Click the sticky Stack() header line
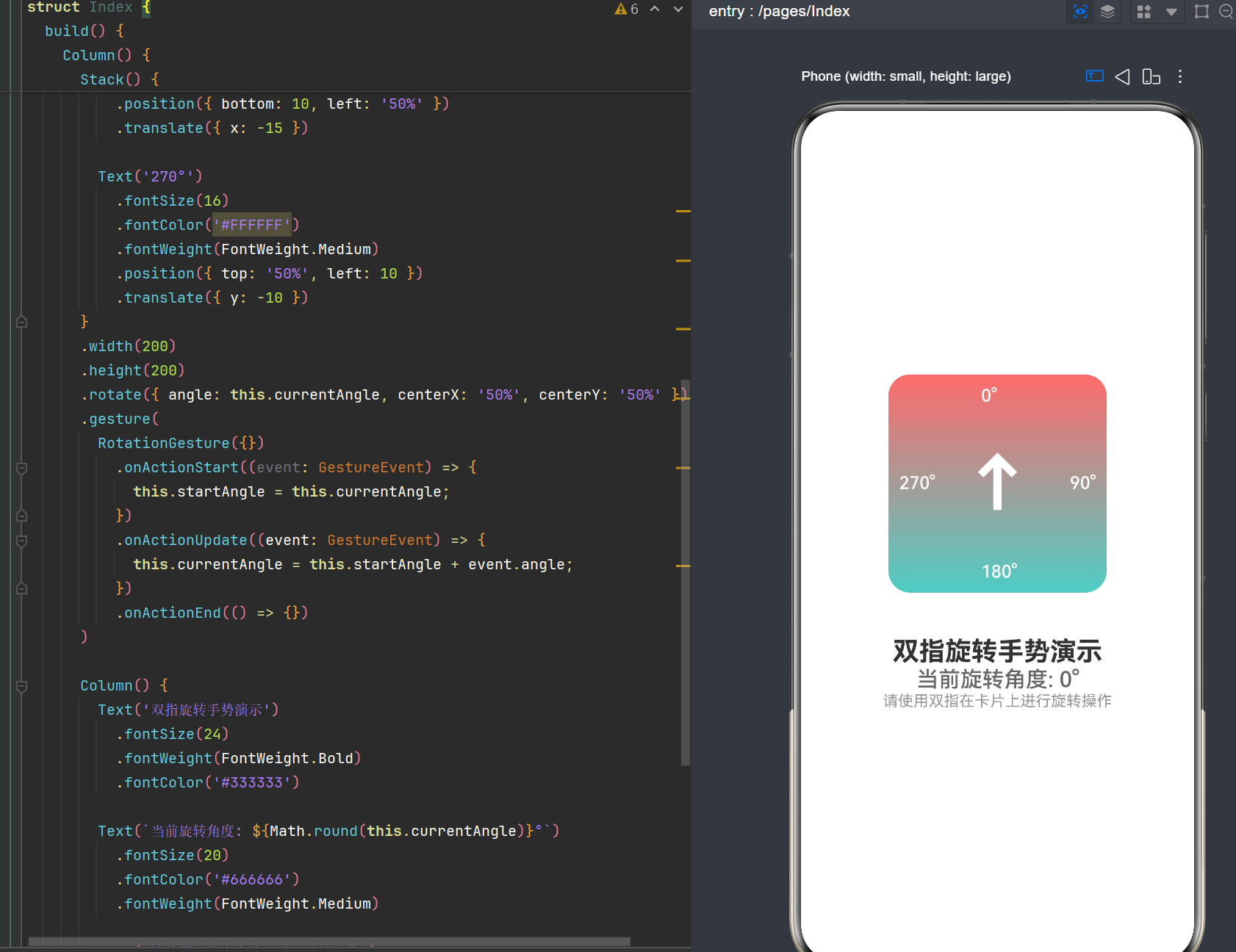Screen dimensions: 1236x952 (x=120, y=79)
